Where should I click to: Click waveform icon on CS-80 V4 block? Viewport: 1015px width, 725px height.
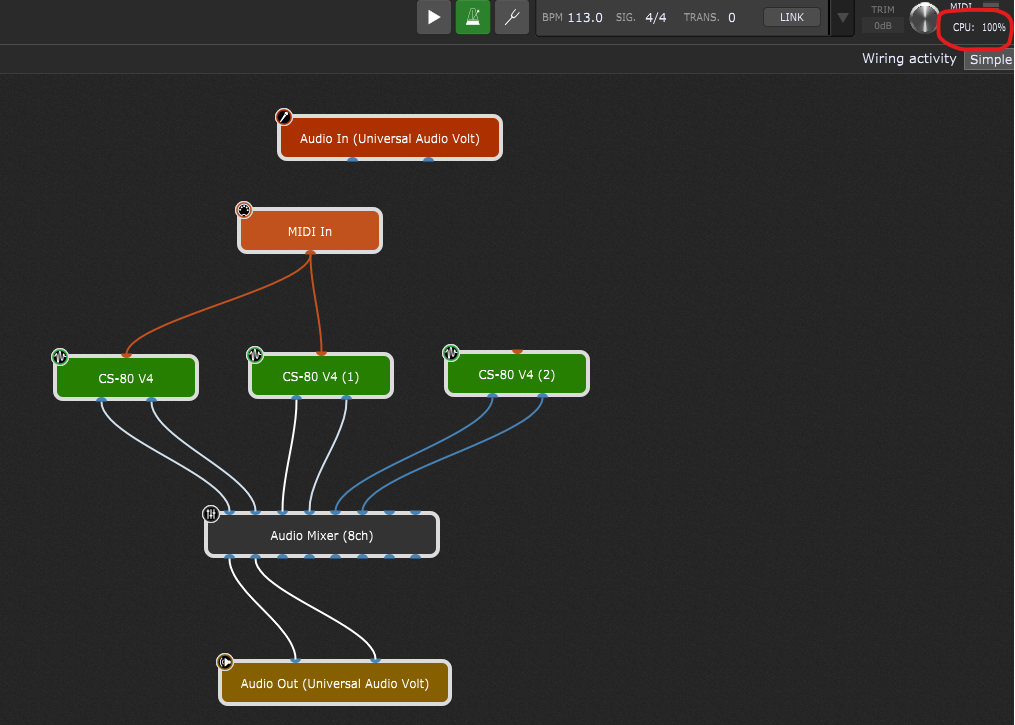[60, 357]
